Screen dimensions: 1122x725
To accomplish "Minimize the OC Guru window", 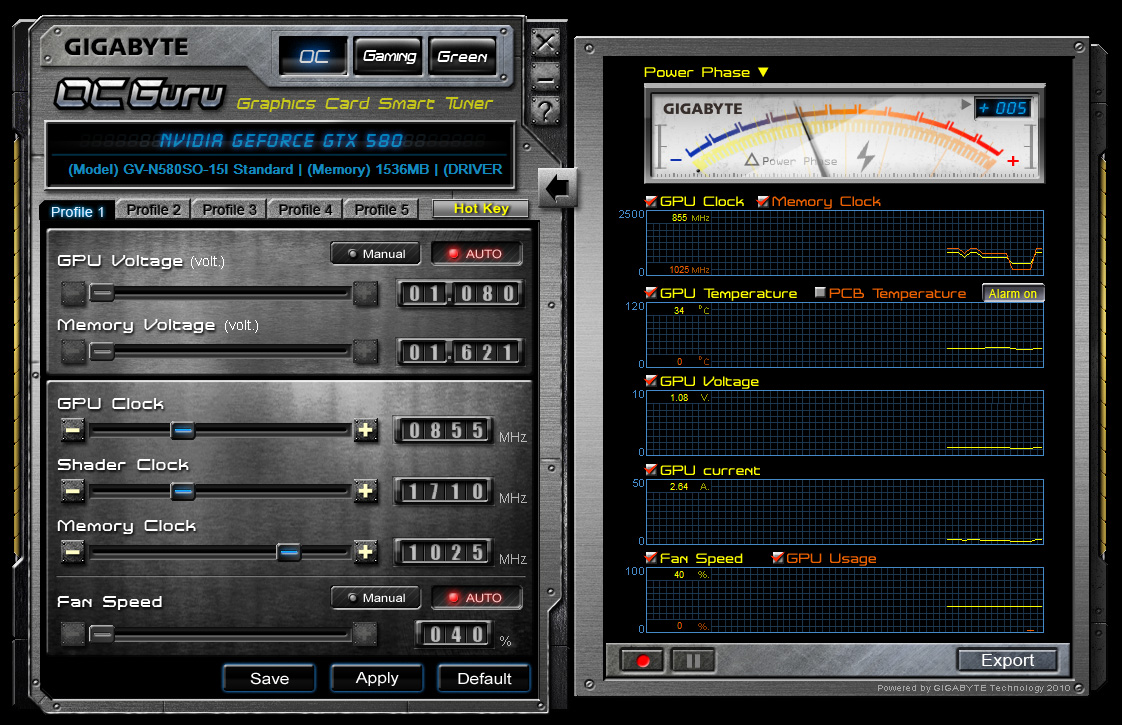I will coord(545,78).
